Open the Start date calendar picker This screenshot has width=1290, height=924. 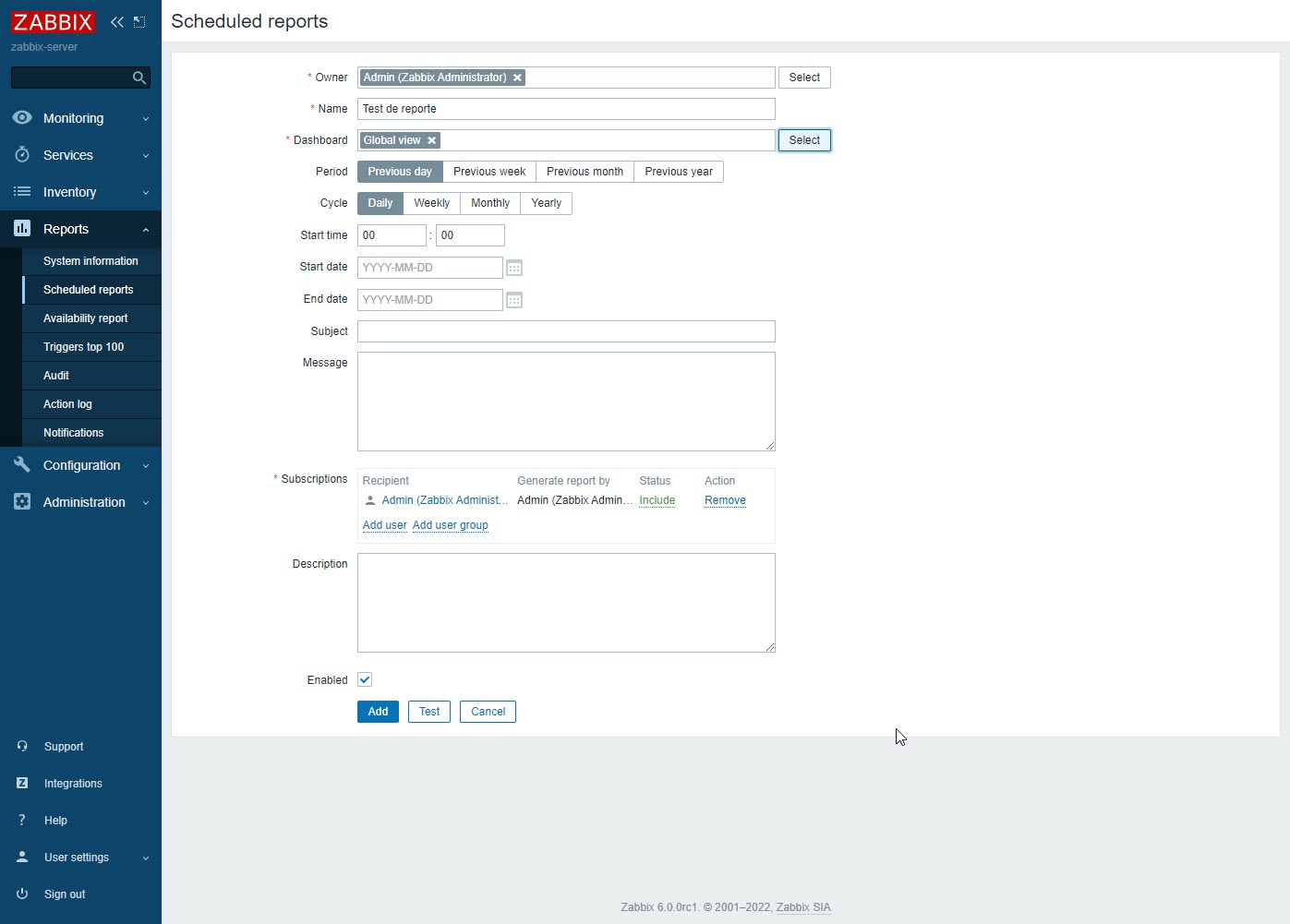click(514, 268)
